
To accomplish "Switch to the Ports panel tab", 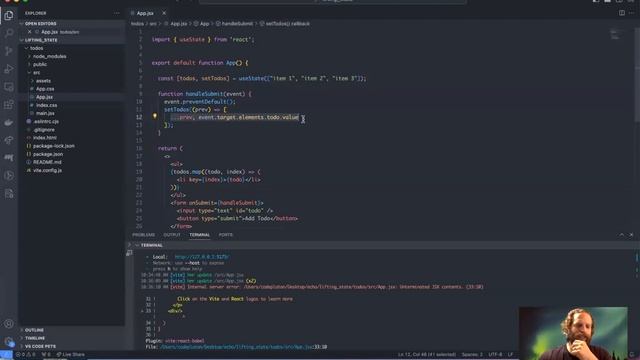I will (225, 235).
